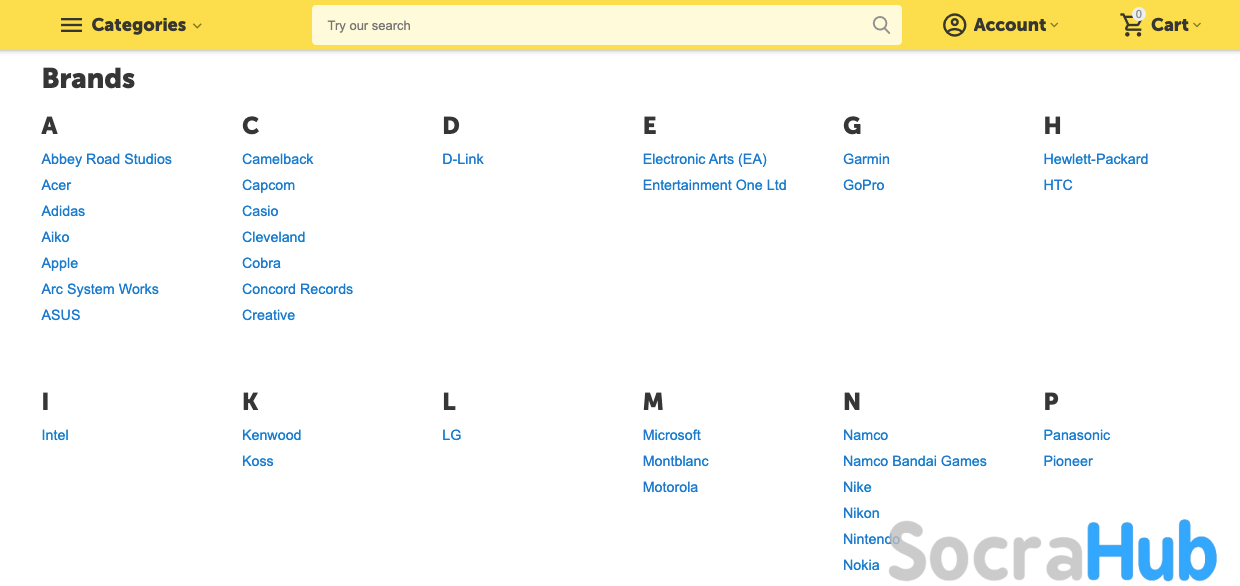
Task: Select the Panasonic brand link
Action: (1077, 435)
